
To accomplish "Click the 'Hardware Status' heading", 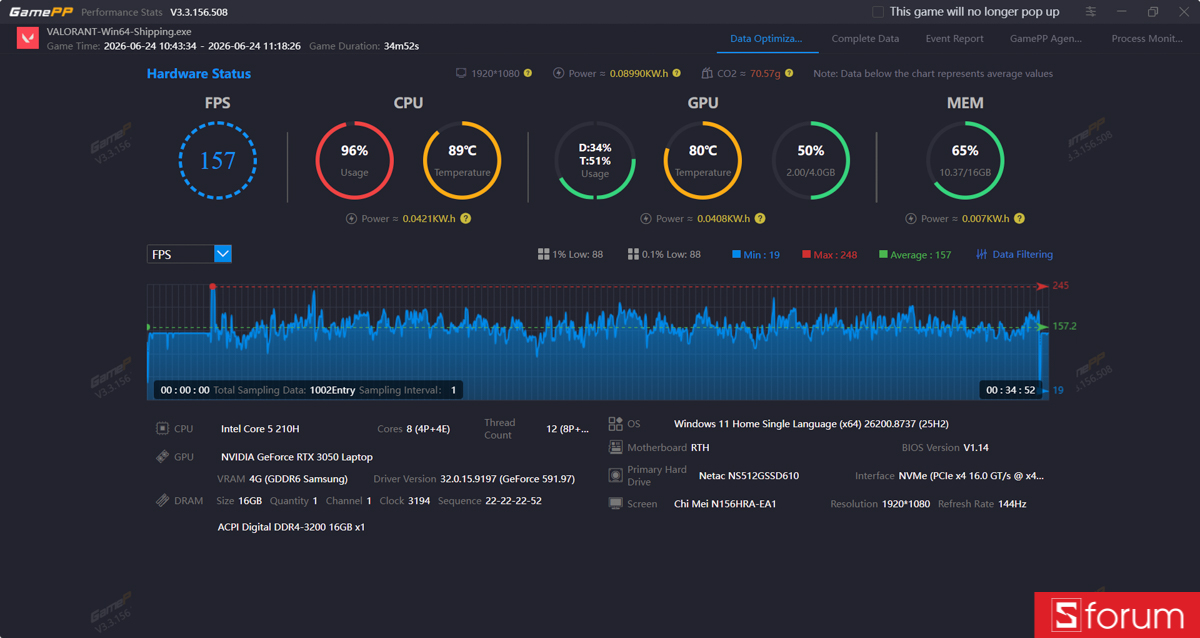I will (199, 74).
